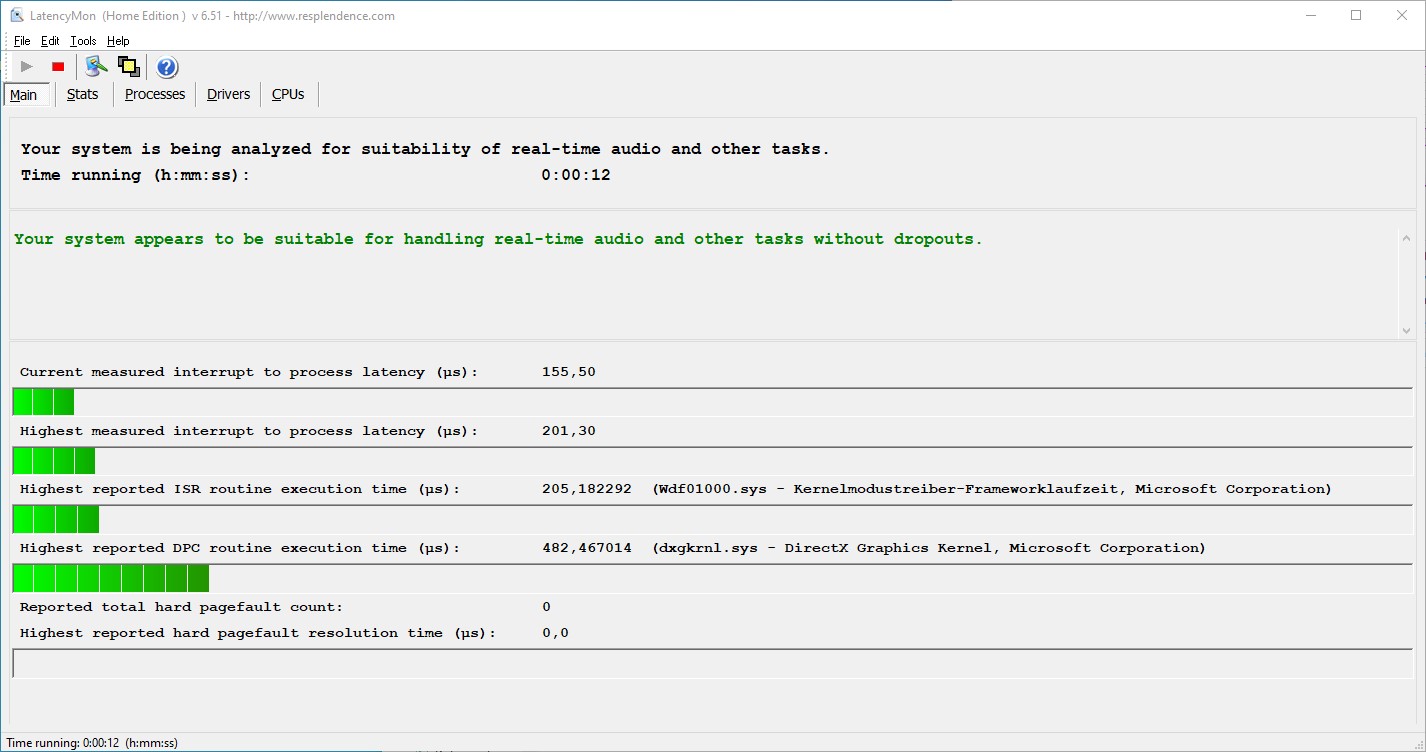The width and height of the screenshot is (1426, 752).
Task: Click the pagefault resolution time value 0,0
Action: (x=555, y=633)
